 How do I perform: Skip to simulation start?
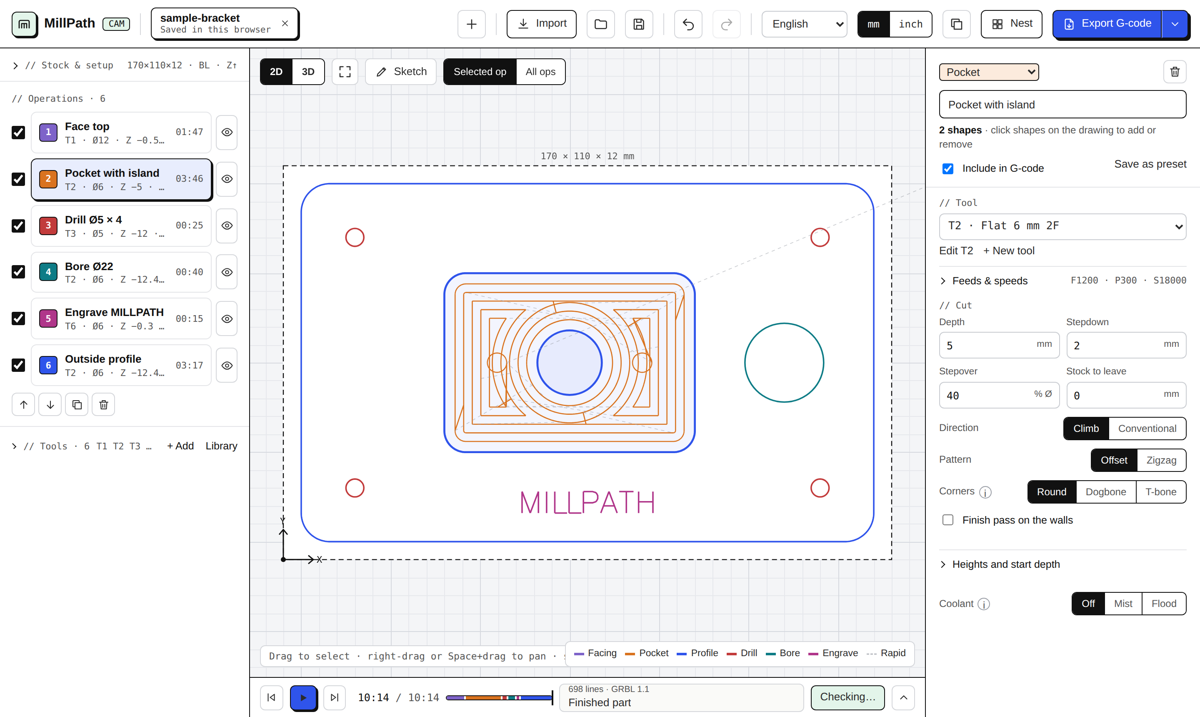pos(271,698)
